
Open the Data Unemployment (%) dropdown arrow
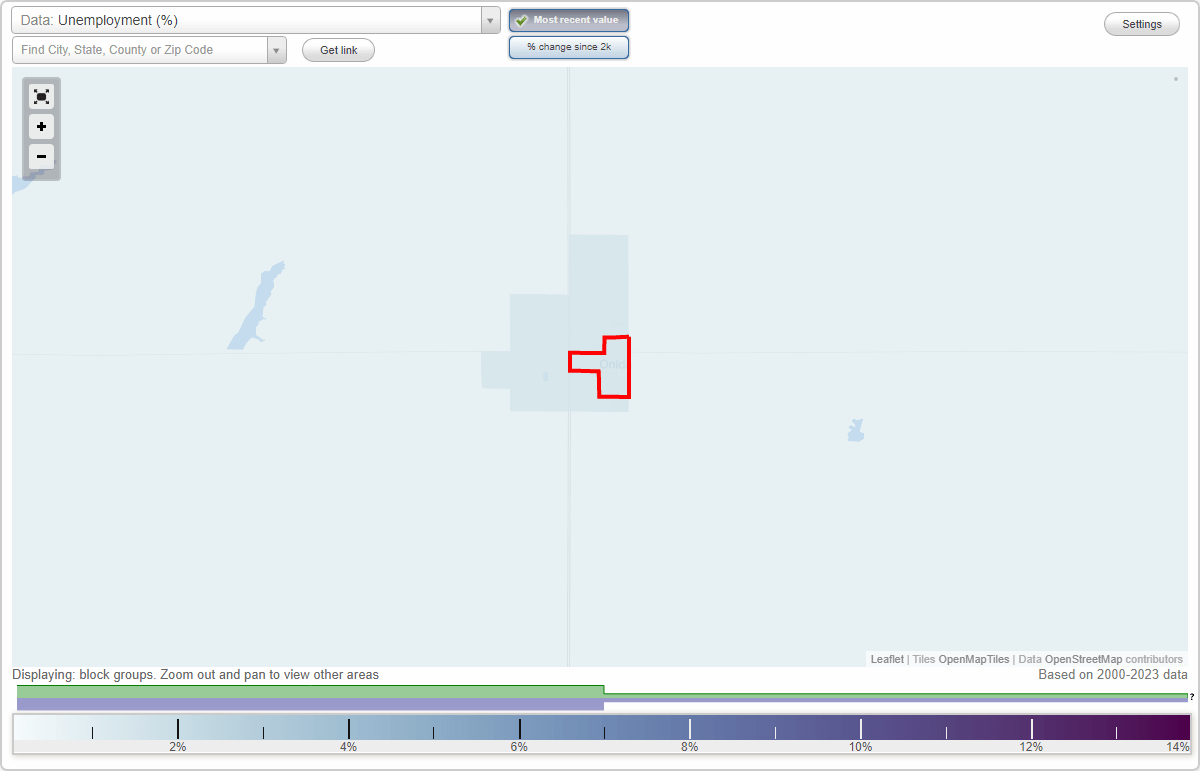tap(490, 20)
